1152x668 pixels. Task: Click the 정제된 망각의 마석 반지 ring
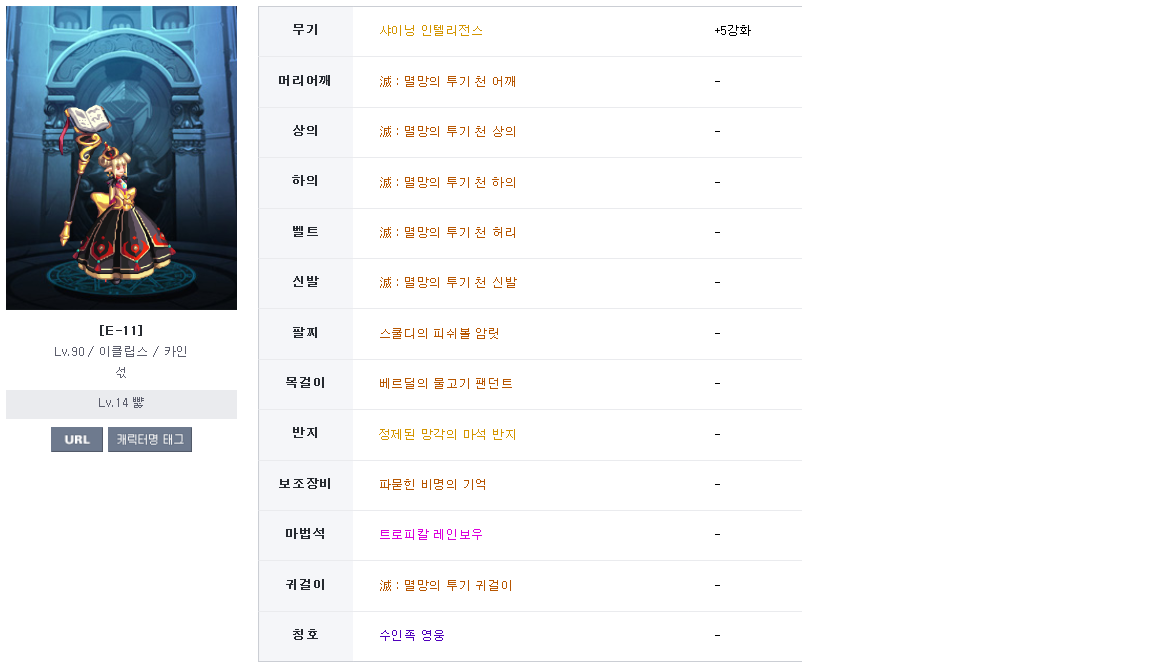click(447, 434)
